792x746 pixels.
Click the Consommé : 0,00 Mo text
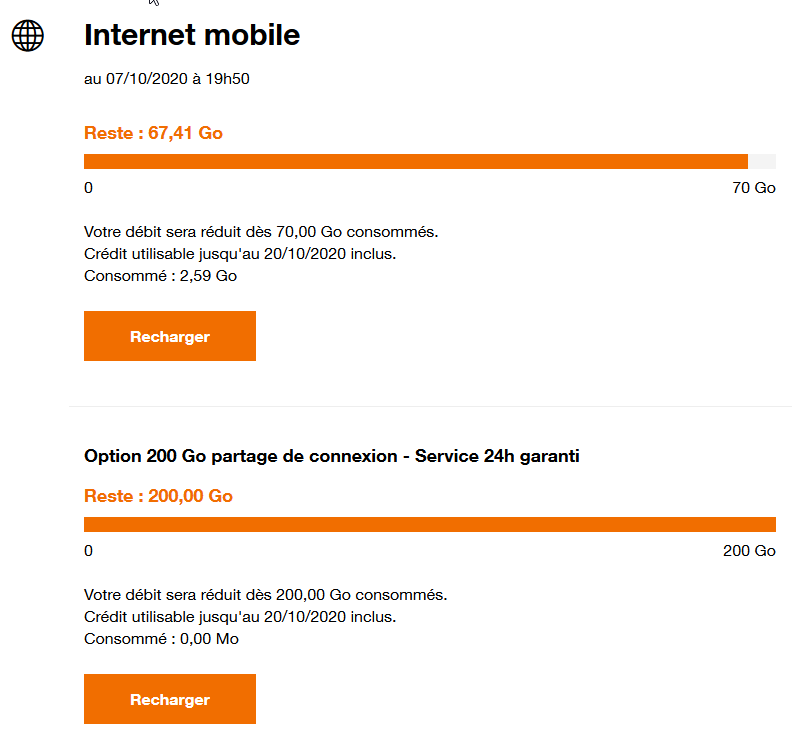point(161,639)
